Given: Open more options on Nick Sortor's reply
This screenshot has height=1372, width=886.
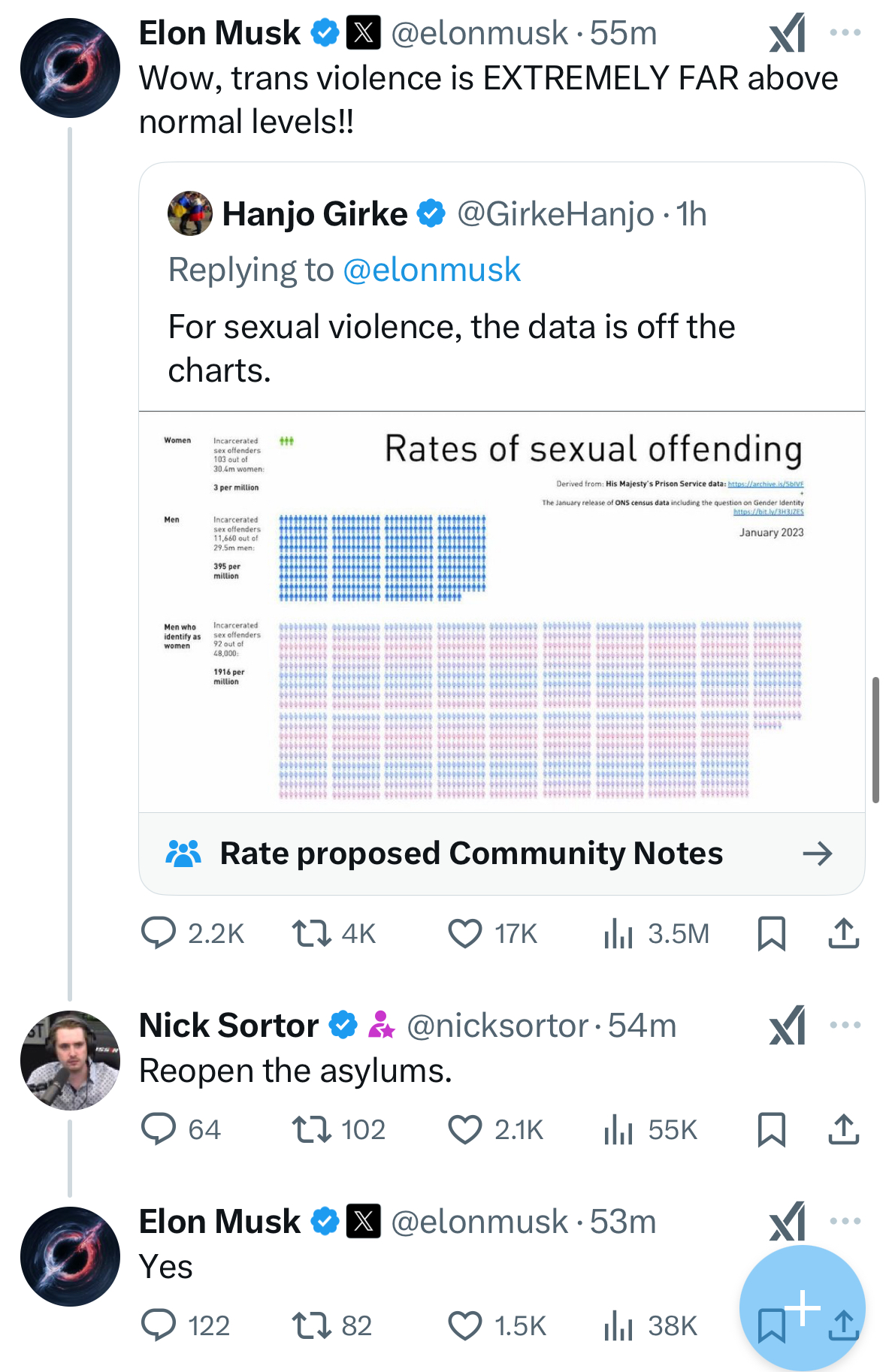Looking at the screenshot, I should click(845, 1025).
